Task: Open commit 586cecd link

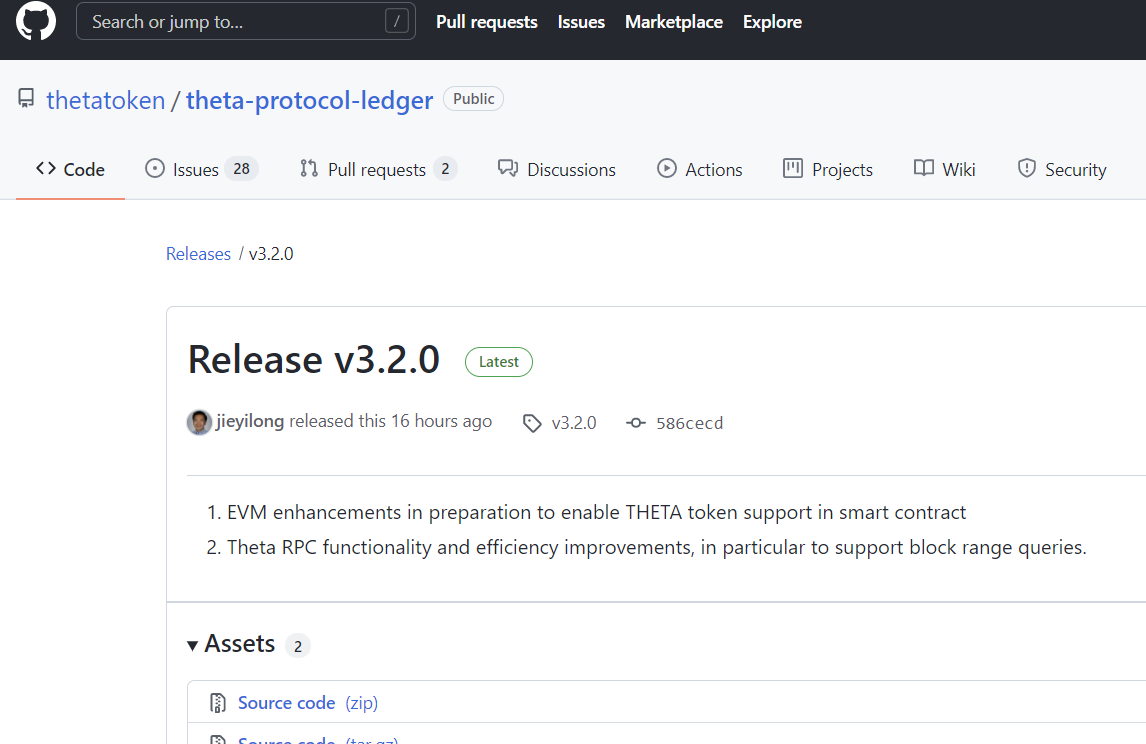Action: 689,423
